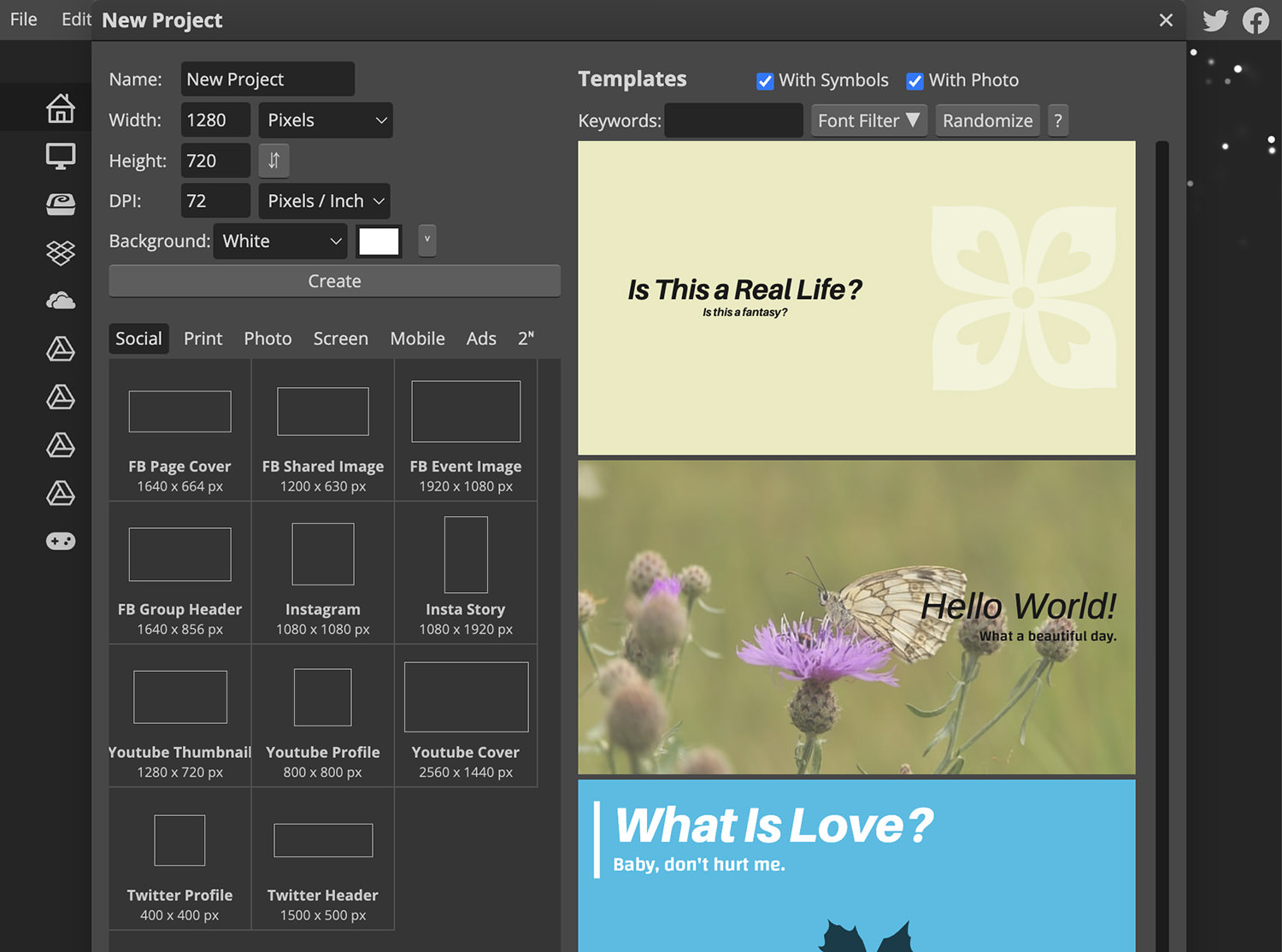Screen dimensions: 1282x952
Task: Toggle the With Photo checkbox
Action: [914, 81]
